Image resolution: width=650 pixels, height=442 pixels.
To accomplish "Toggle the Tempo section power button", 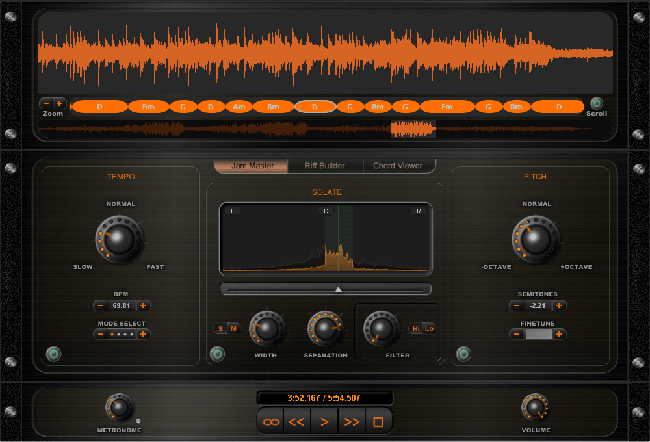I will (x=53, y=354).
